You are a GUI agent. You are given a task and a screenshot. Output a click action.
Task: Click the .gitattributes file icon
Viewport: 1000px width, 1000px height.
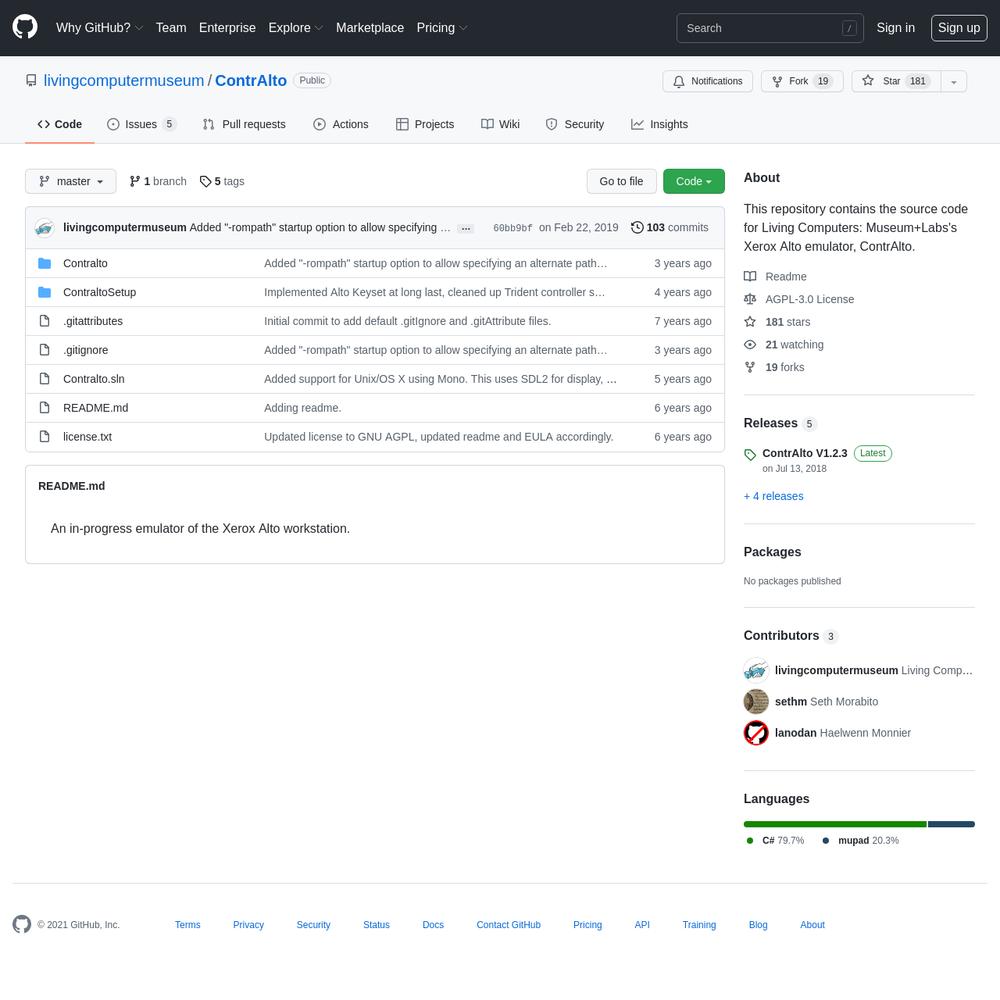pyautogui.click(x=44, y=321)
